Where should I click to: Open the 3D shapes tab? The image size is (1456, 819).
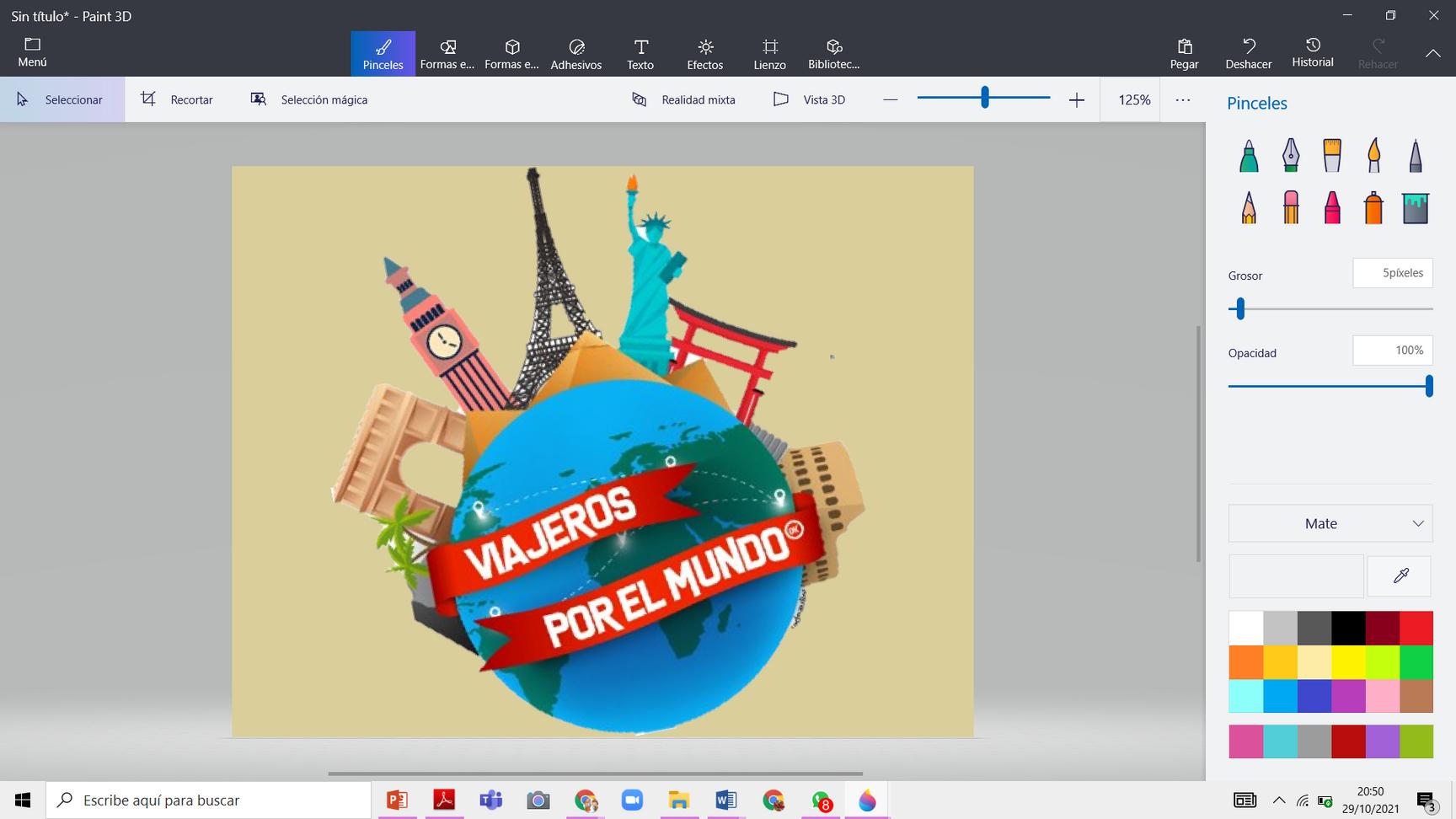[511, 53]
